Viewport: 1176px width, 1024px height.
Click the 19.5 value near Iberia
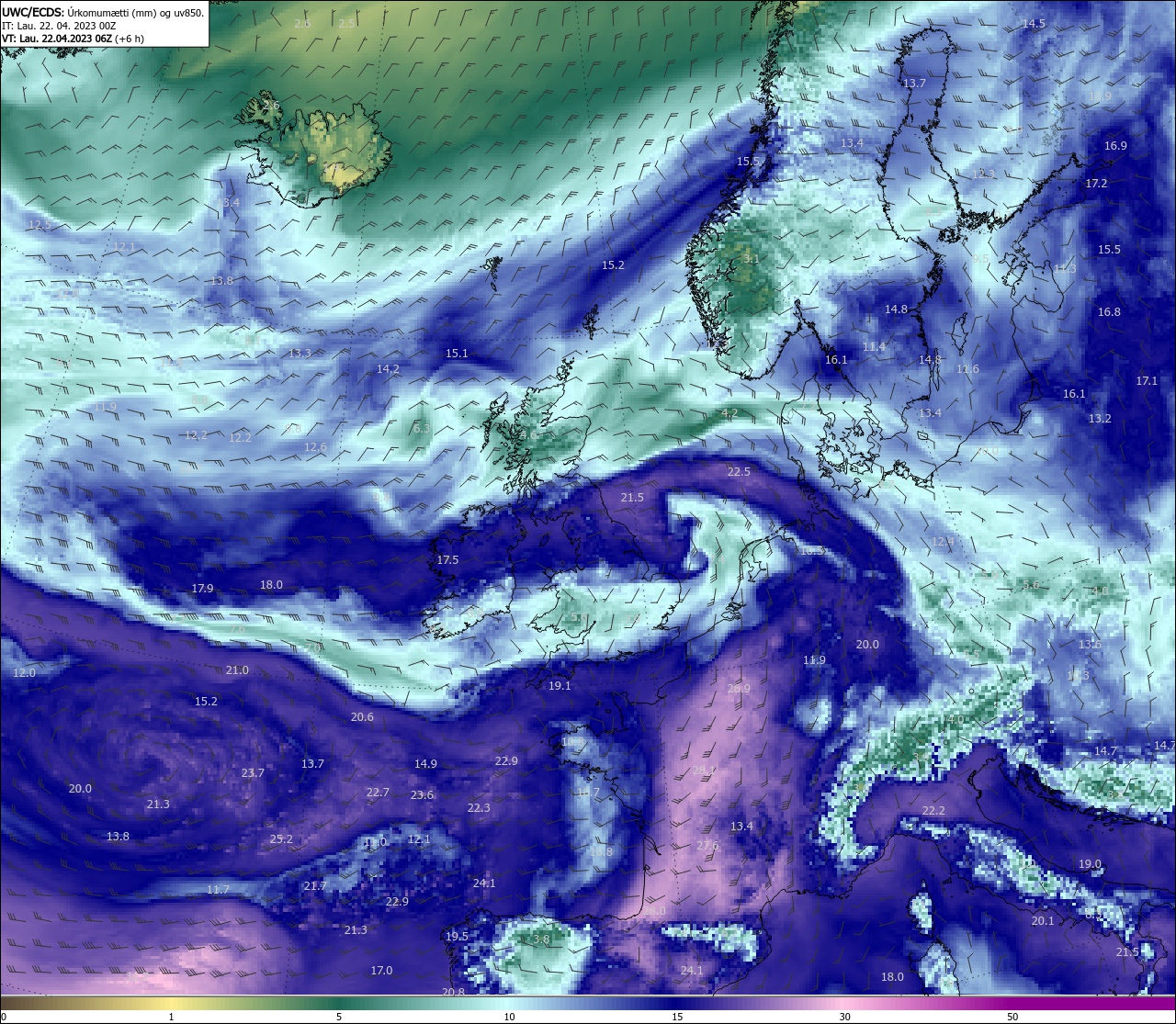(x=457, y=937)
